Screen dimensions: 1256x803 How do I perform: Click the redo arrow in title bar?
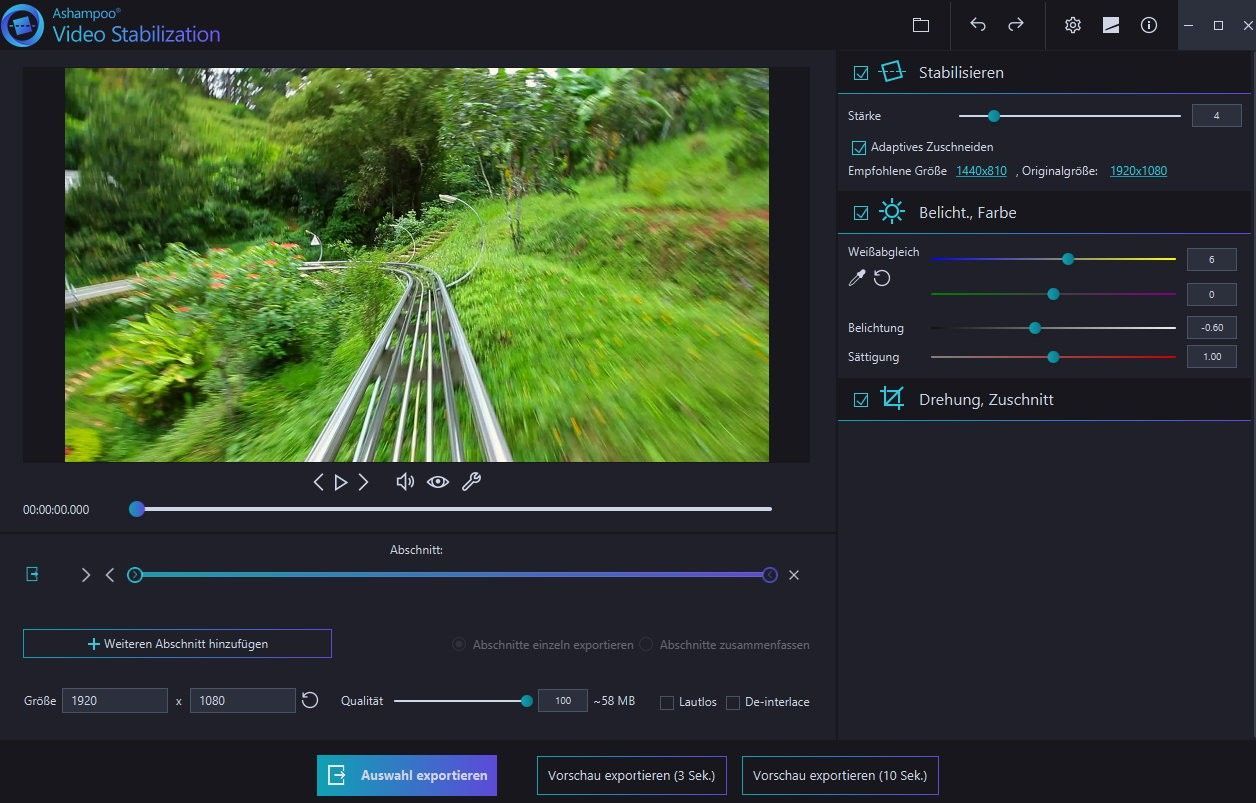pos(1015,25)
